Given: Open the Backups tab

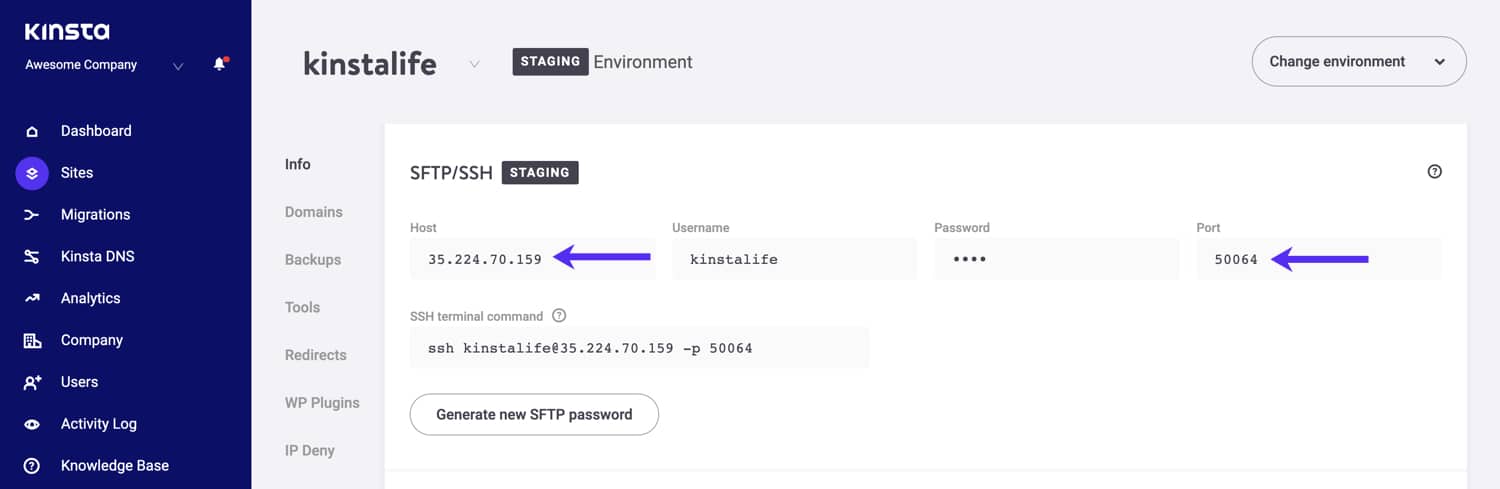Looking at the screenshot, I should click(312, 260).
